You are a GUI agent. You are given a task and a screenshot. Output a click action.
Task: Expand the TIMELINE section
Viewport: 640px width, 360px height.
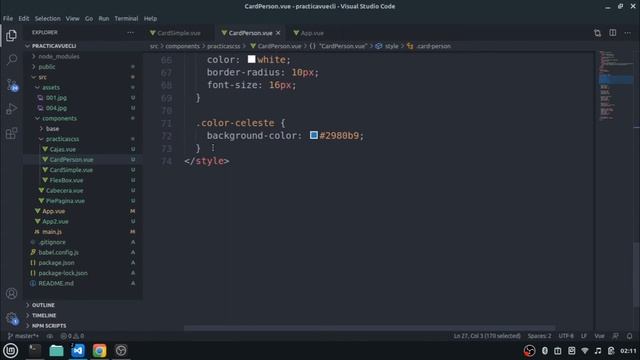tap(44, 316)
